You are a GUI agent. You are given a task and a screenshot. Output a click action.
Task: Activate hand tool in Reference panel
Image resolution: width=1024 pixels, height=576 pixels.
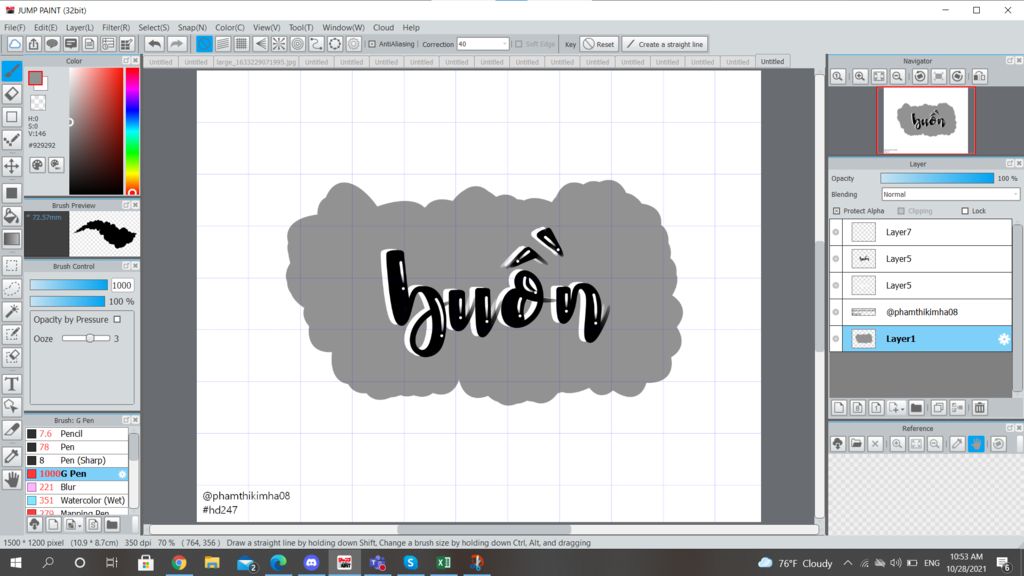976,444
